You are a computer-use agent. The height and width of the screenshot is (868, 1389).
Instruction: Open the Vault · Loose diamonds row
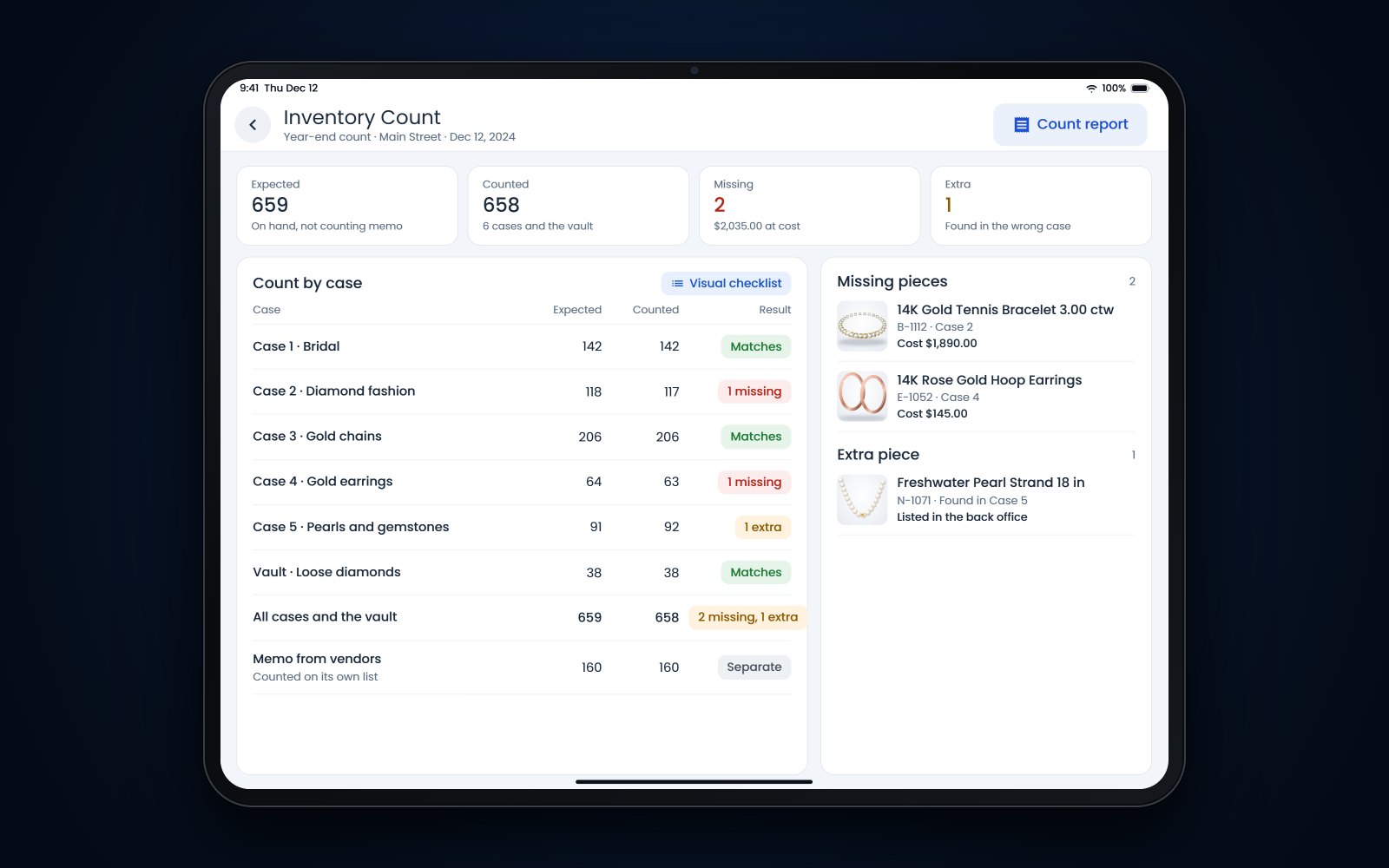click(x=522, y=572)
